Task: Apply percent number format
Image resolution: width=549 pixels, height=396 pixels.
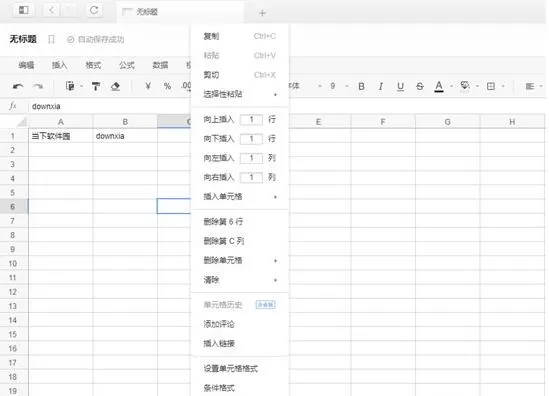Action: click(x=167, y=86)
